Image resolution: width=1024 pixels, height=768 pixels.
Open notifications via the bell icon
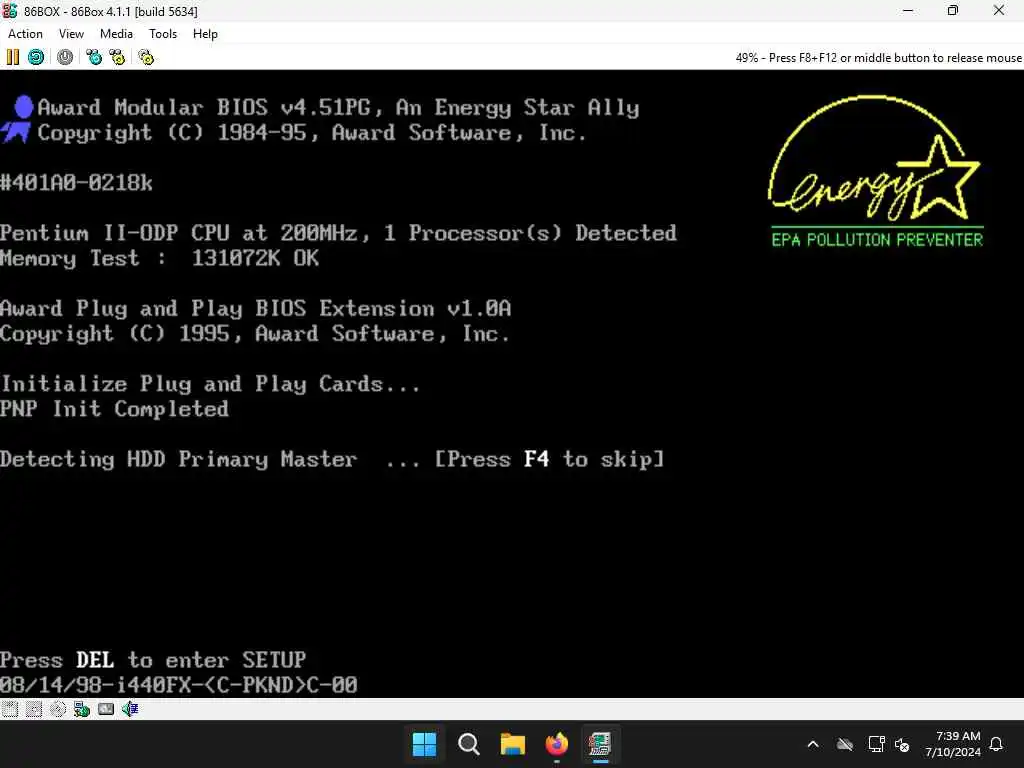click(997, 744)
